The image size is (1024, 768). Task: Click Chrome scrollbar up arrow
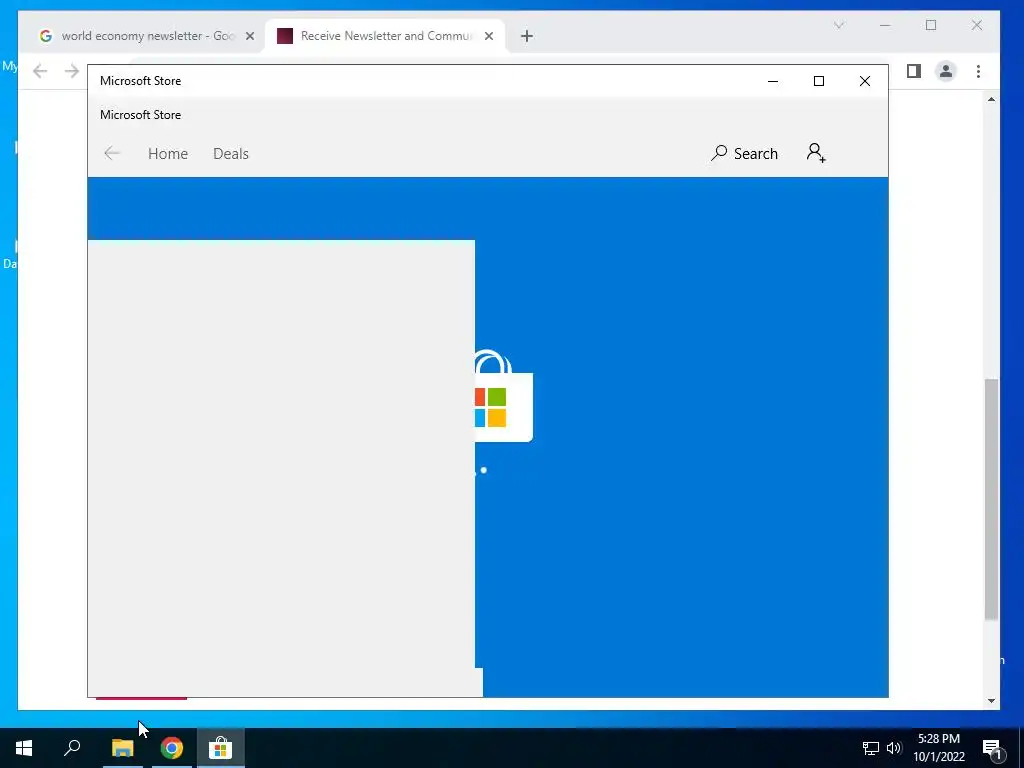point(991,99)
